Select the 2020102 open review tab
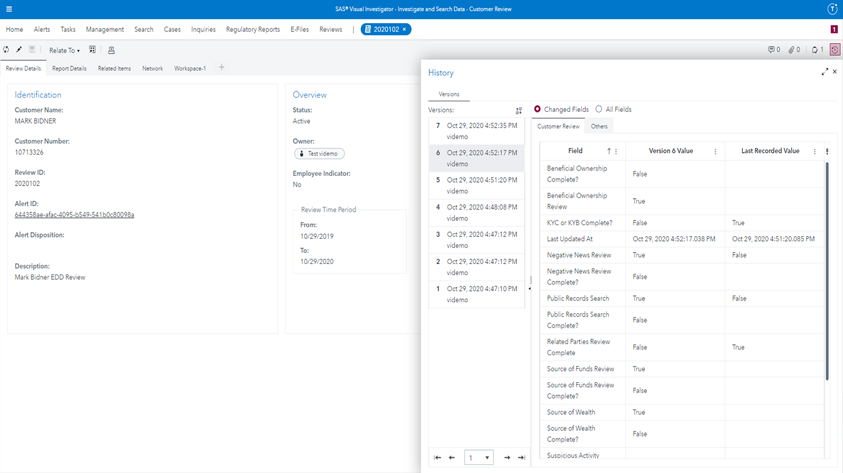The image size is (843, 473). tap(386, 29)
